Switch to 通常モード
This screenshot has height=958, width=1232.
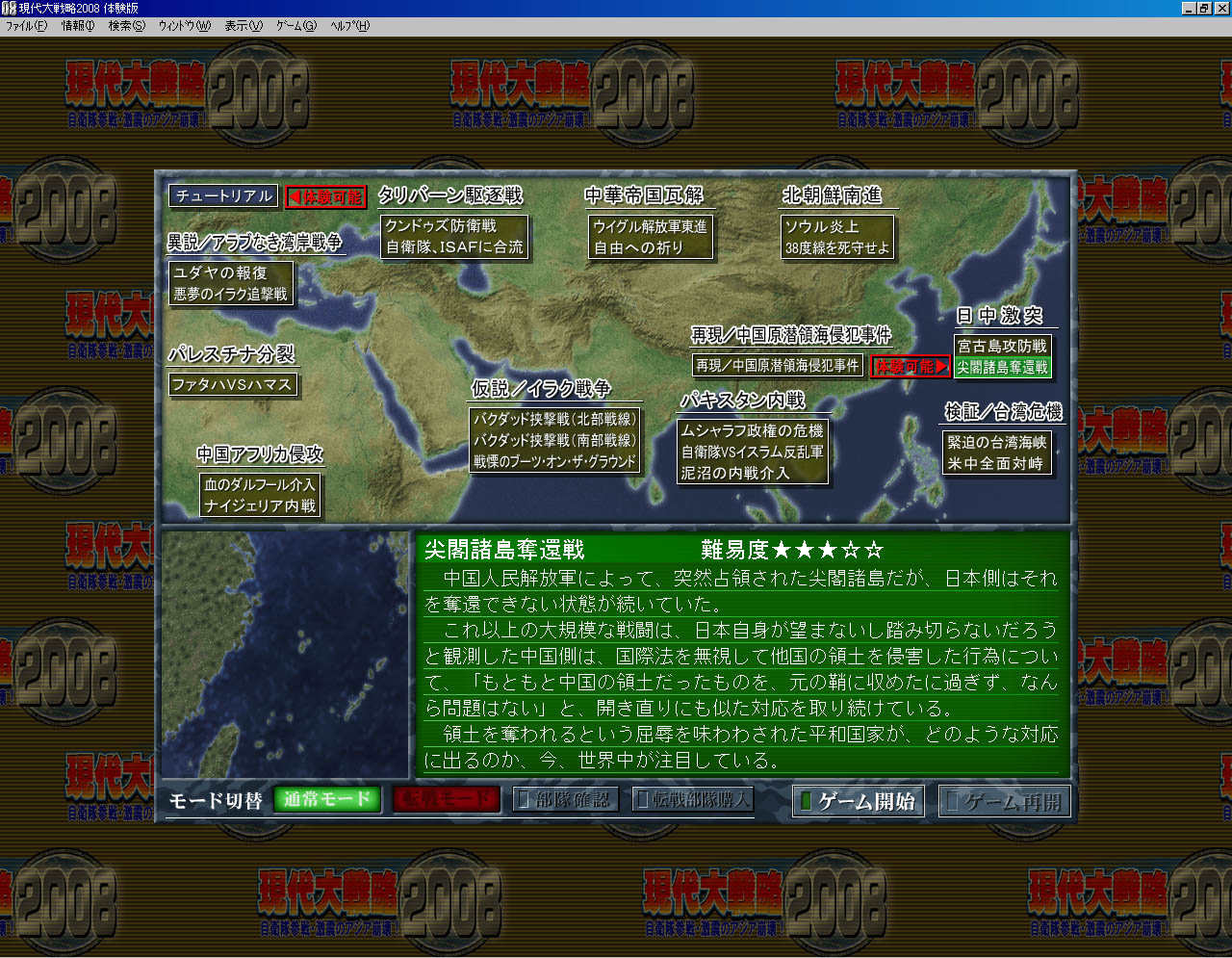click(x=327, y=799)
